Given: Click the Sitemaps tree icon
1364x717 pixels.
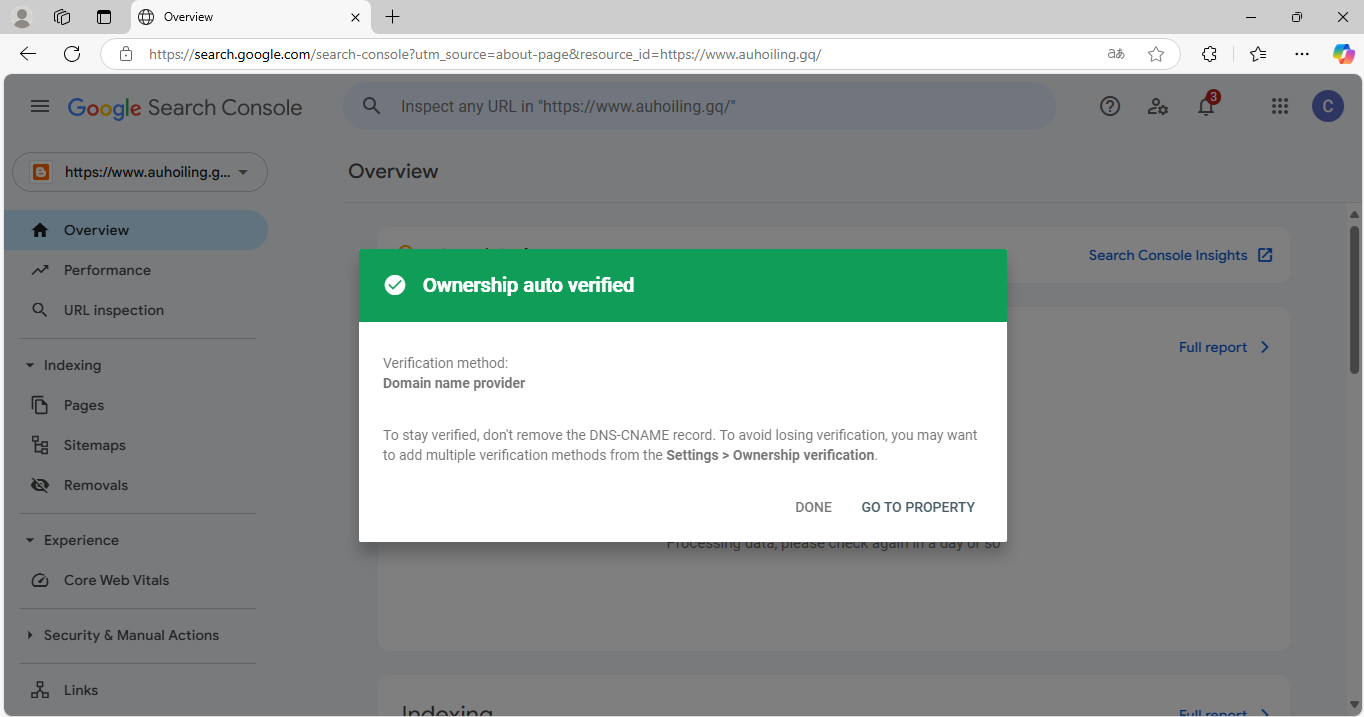Looking at the screenshot, I should coord(40,445).
